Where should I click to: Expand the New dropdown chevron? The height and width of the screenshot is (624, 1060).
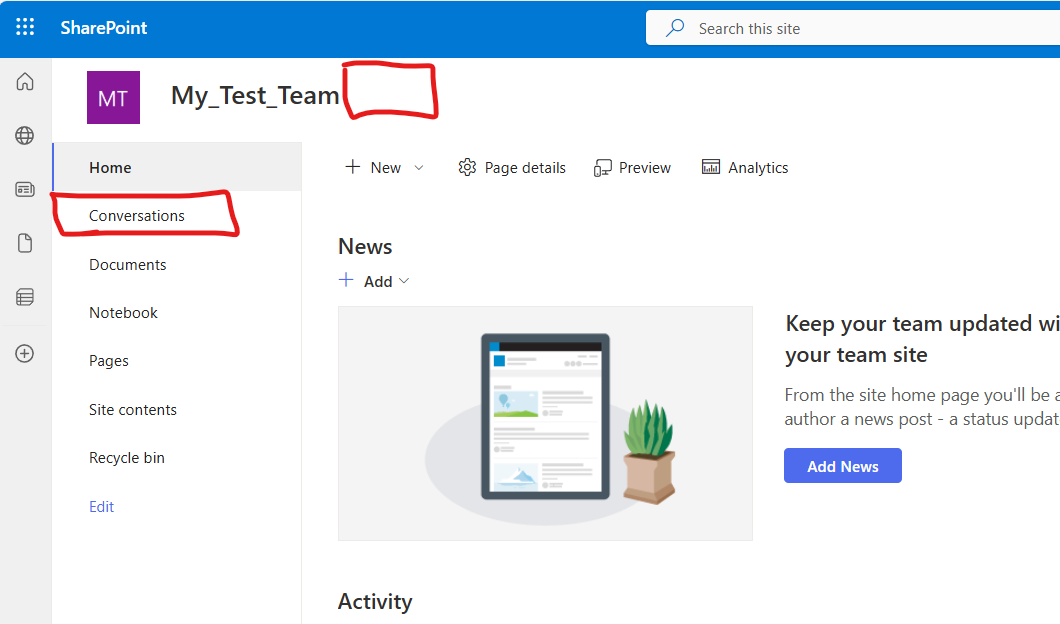419,168
